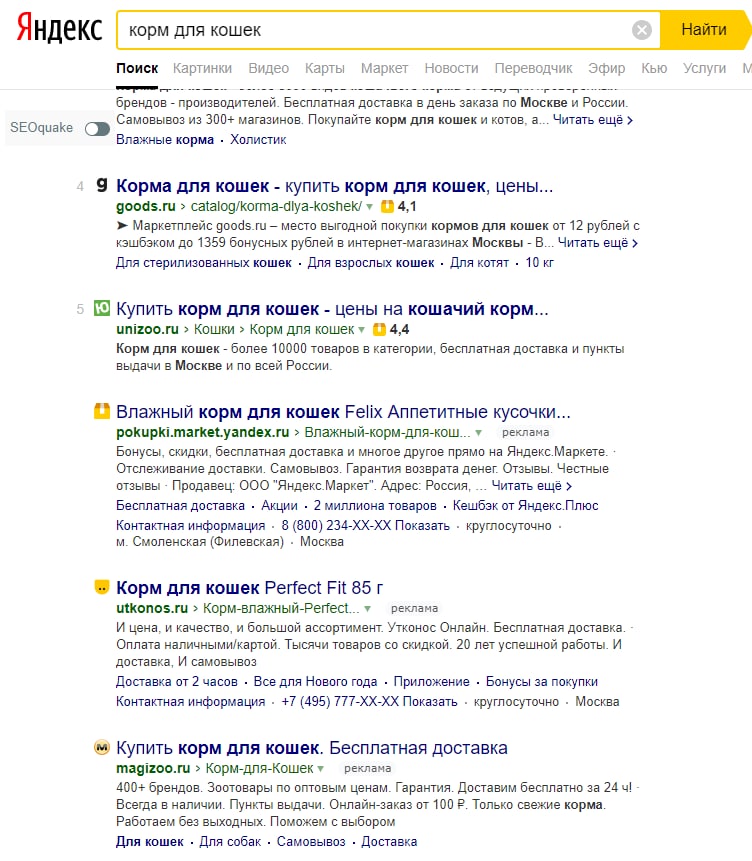
Task: Click the '10 кг' sitelink
Action: [539, 263]
